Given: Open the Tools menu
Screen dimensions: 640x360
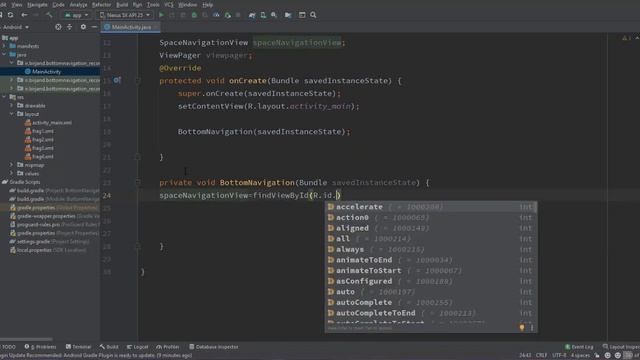Looking at the screenshot, I should (x=153, y=5).
